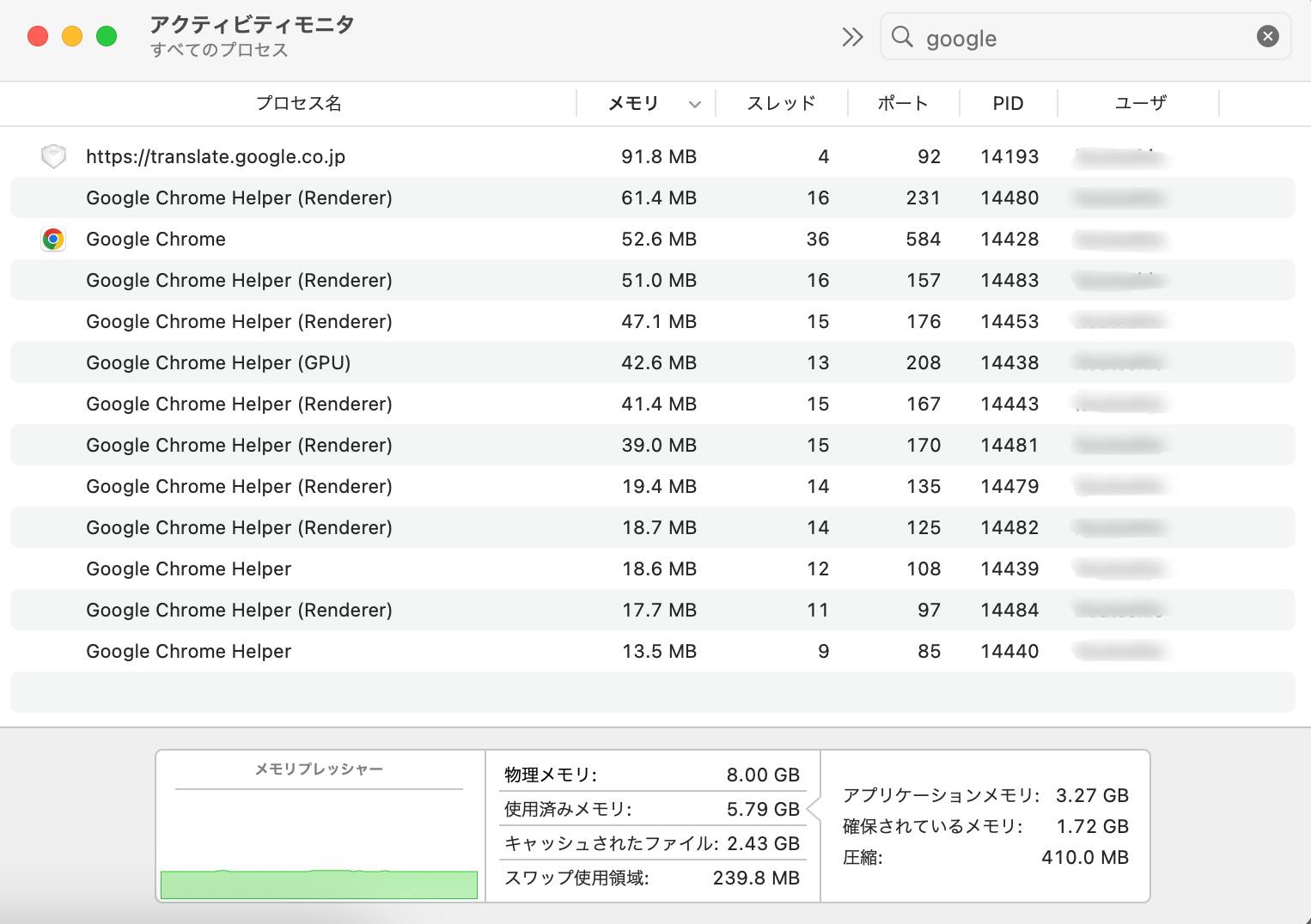Click the すべてのプロセス subtitle
The height and width of the screenshot is (924, 1311).
[x=219, y=50]
